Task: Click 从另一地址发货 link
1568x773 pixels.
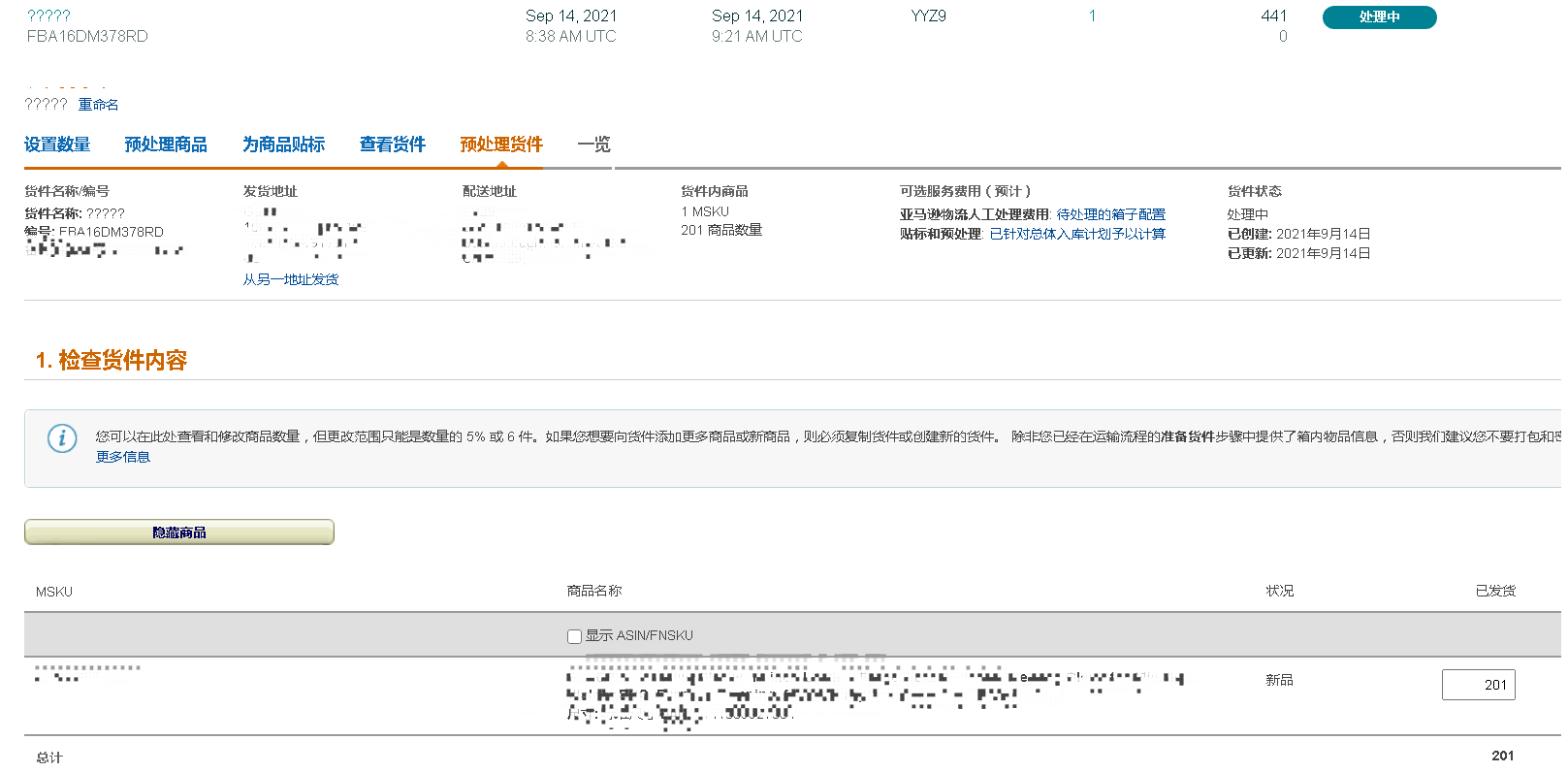Action: click(291, 279)
